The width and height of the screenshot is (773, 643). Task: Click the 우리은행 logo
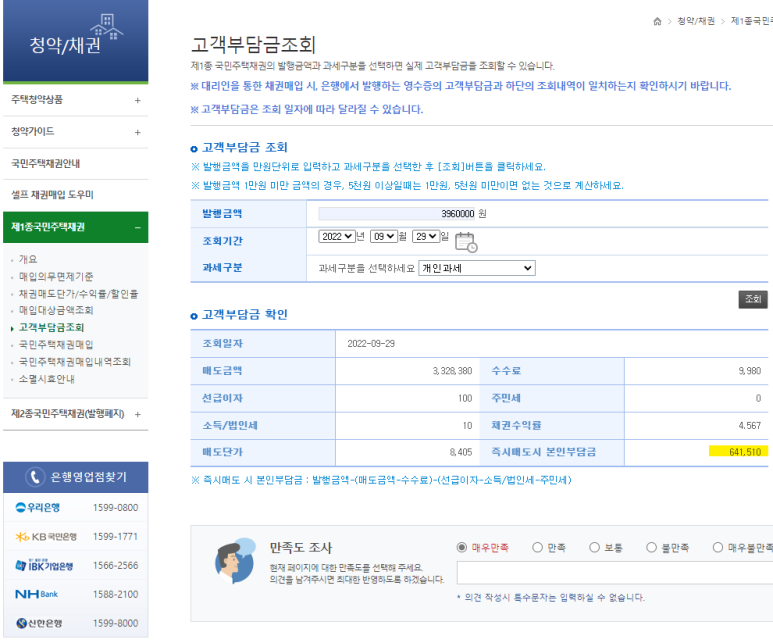click(x=37, y=507)
